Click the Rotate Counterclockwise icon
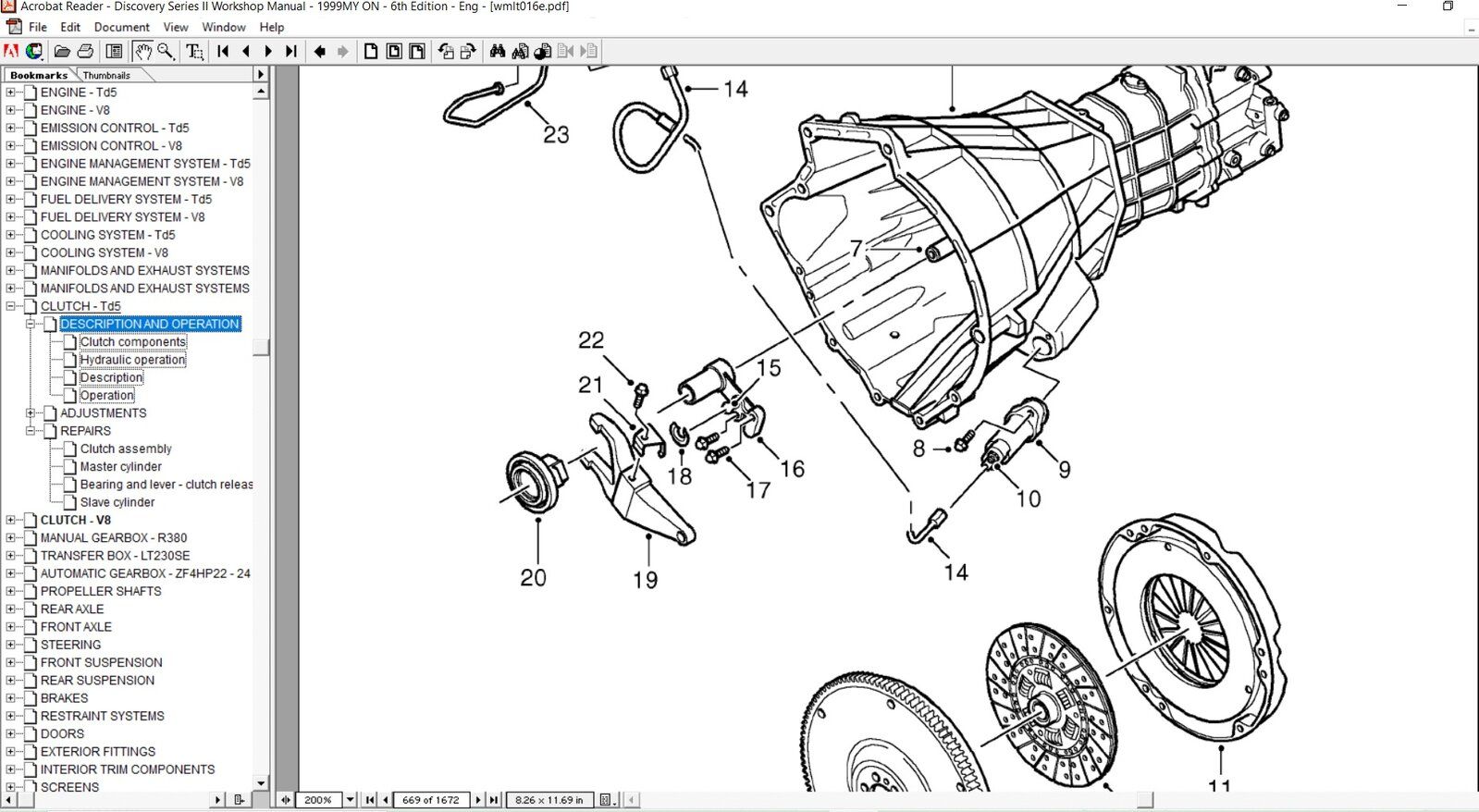 tap(446, 51)
